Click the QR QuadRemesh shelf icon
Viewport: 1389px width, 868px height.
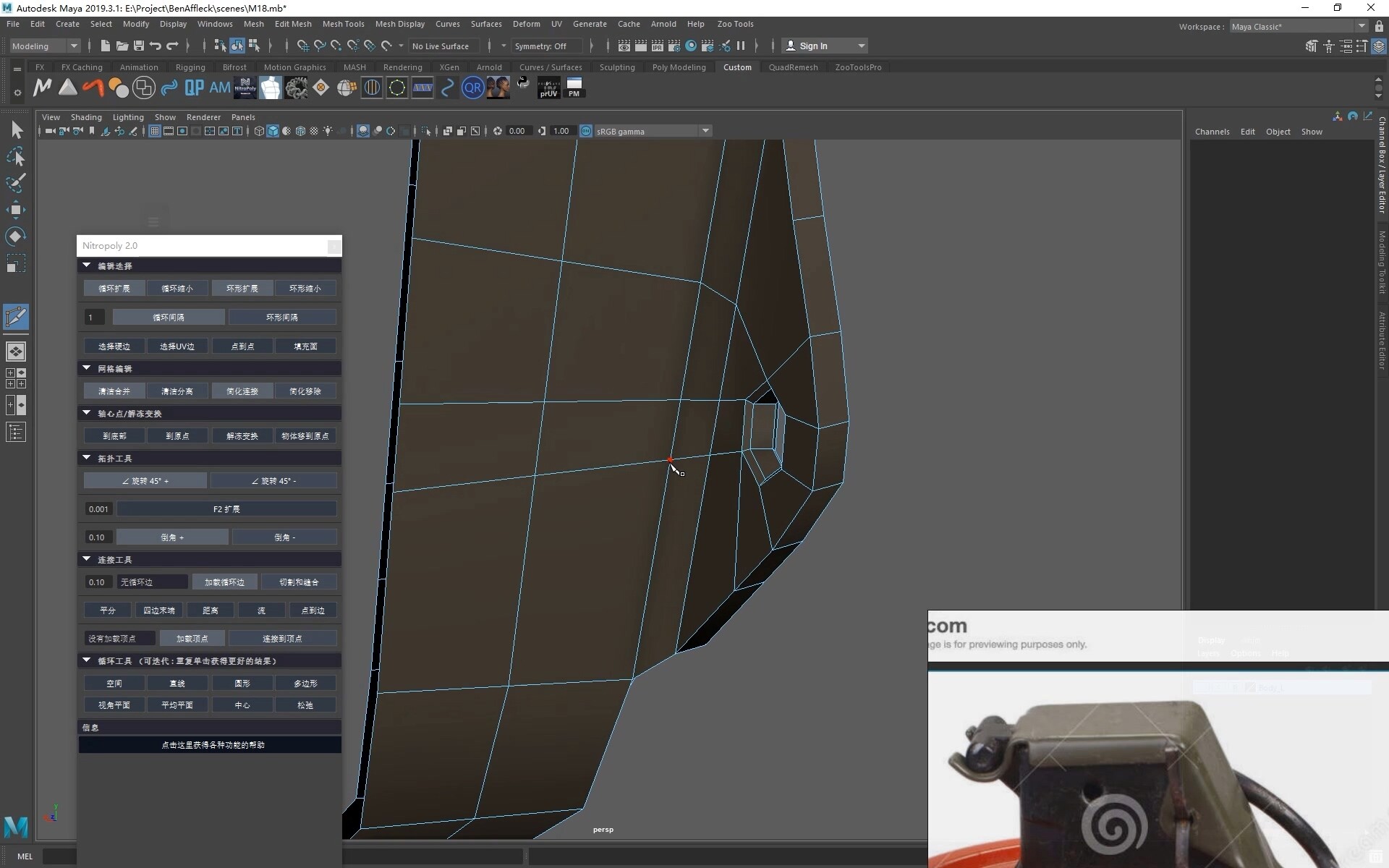pyautogui.click(x=472, y=88)
